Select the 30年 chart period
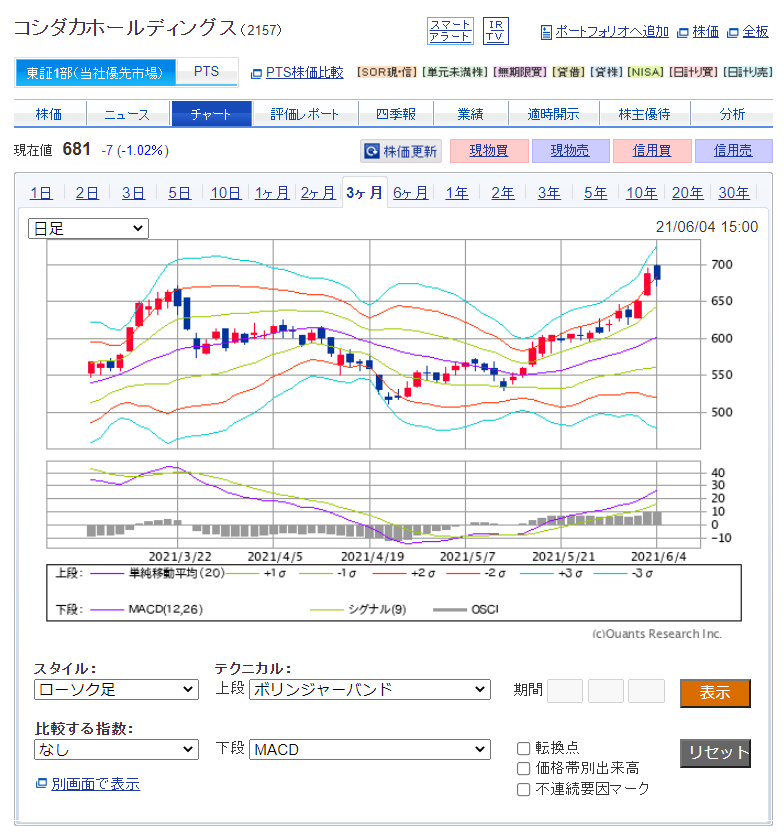Viewport: 784px width, 835px height. [734, 193]
